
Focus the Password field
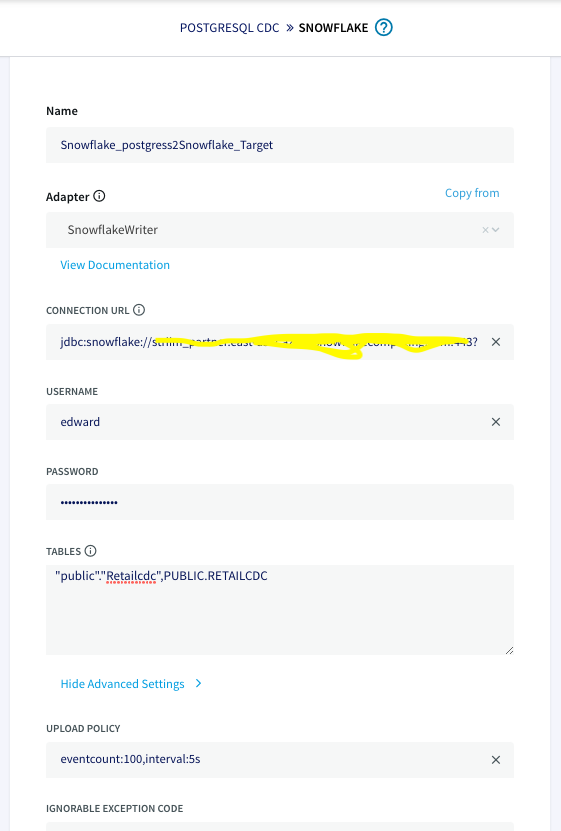280,502
